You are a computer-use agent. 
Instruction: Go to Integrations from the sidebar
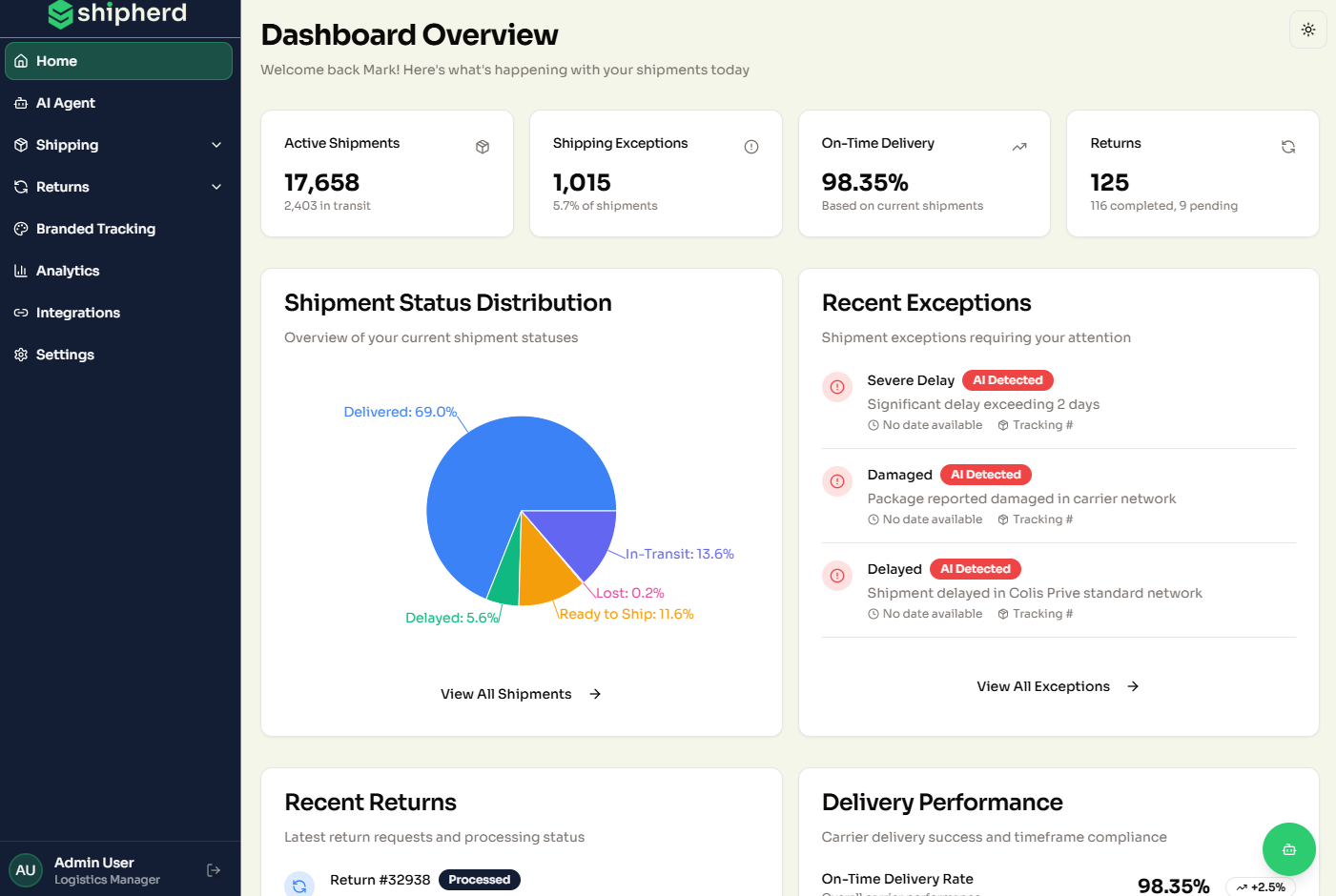tap(77, 313)
